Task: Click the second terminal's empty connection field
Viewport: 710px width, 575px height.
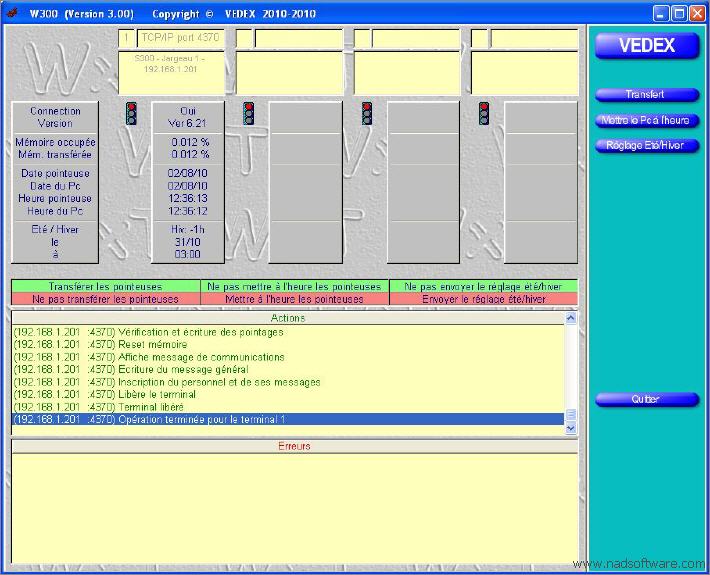Action: click(x=299, y=38)
